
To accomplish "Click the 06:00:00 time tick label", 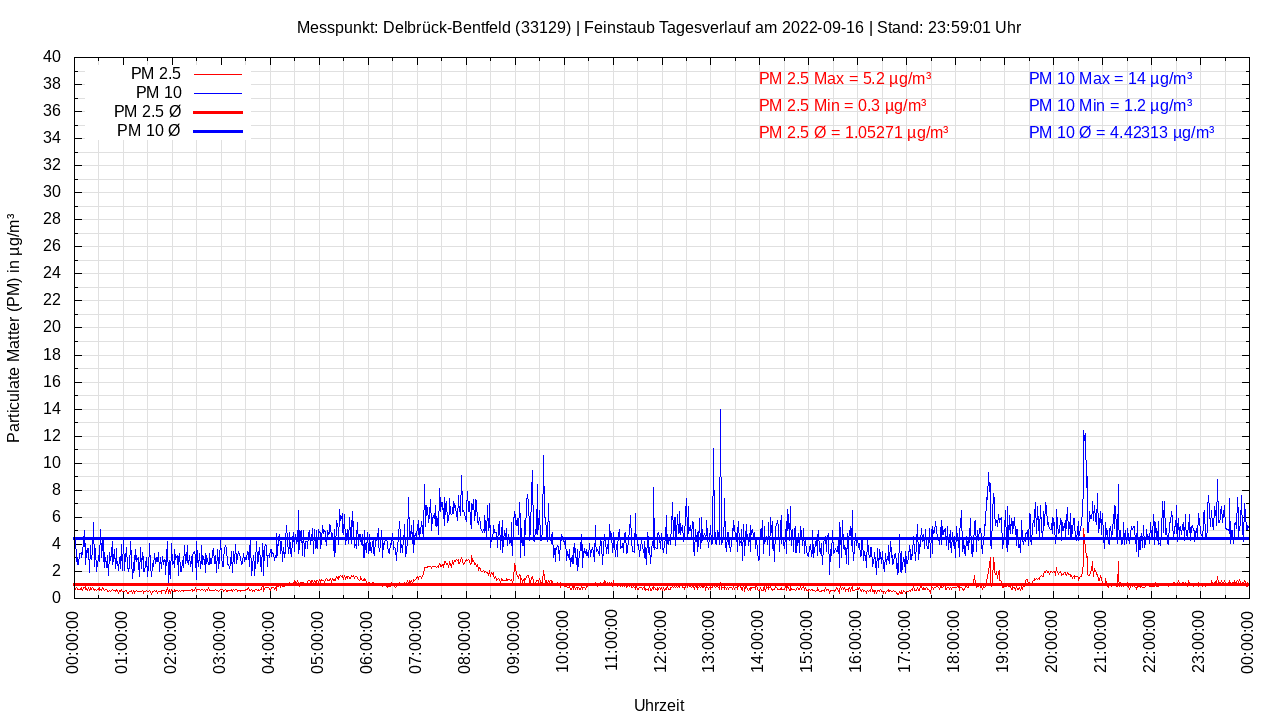I will [367, 640].
